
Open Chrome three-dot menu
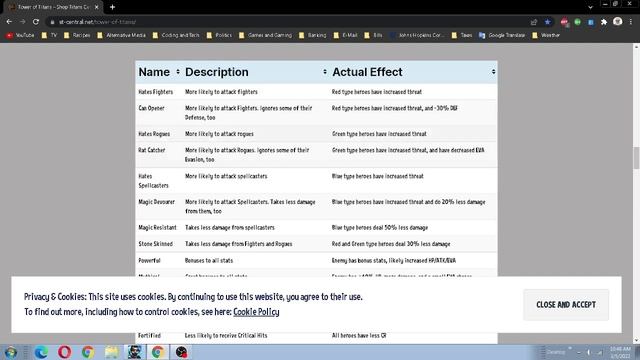[x=631, y=22]
